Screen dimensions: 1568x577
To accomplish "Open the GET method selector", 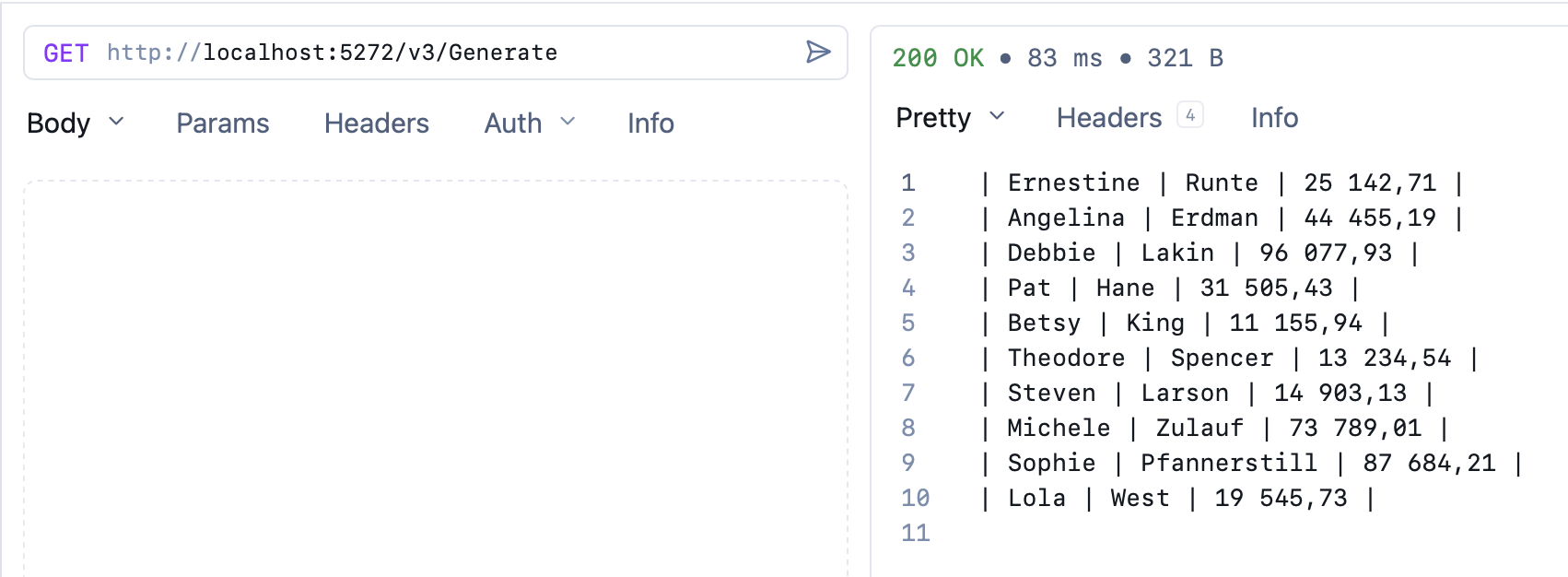I will point(65,53).
